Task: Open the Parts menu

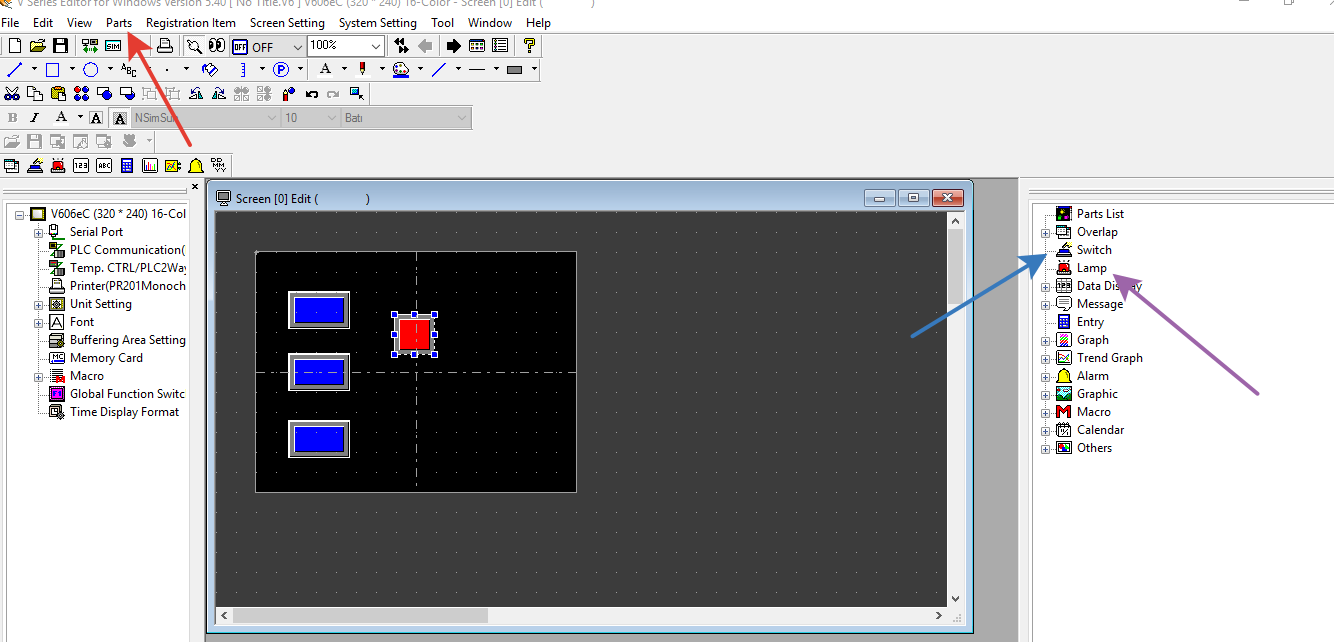Action: [119, 22]
